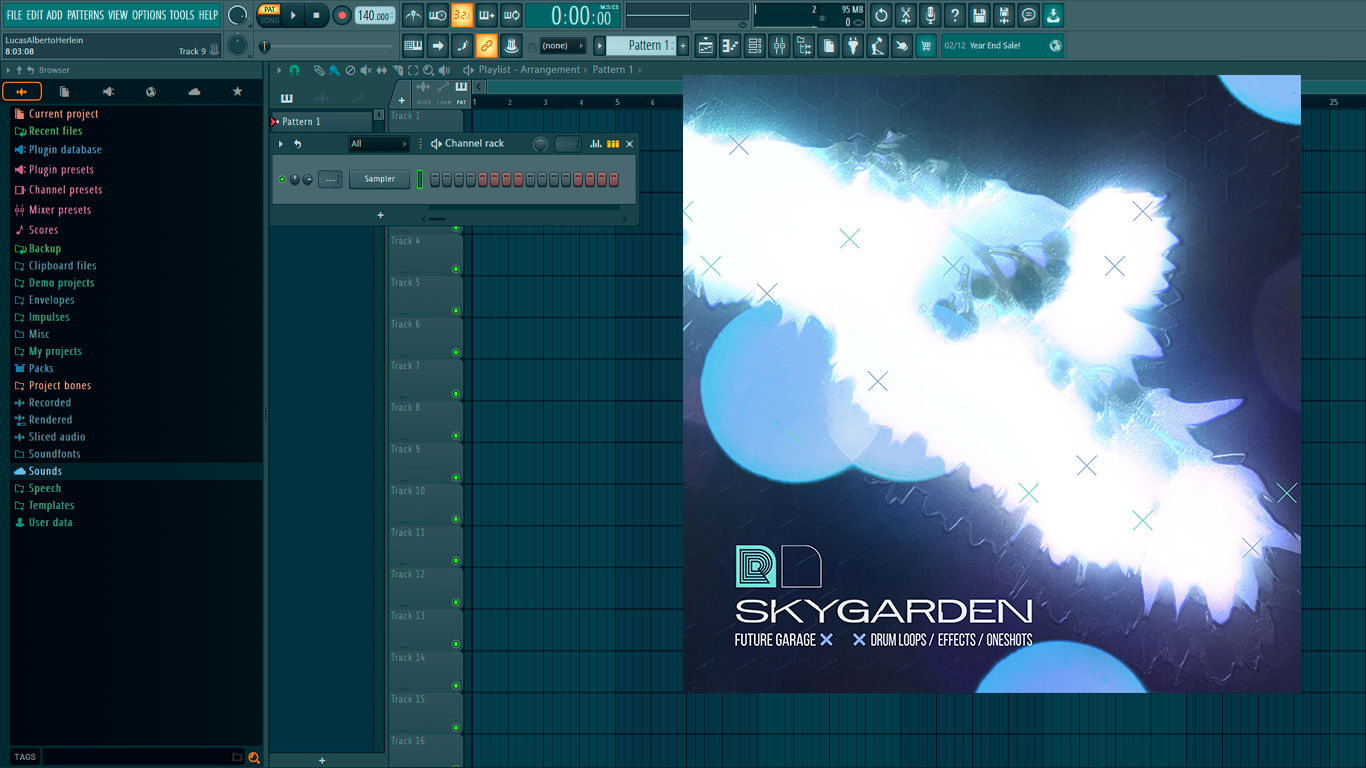Expand the Current project folder
This screenshot has width=1366, height=768.
[63, 114]
